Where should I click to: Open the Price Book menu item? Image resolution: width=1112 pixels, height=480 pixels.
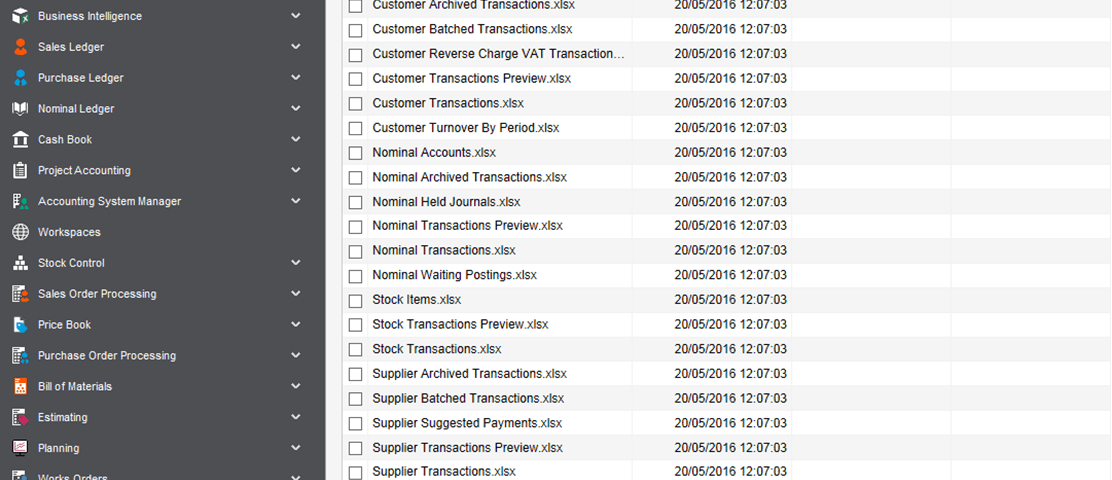click(x=65, y=325)
